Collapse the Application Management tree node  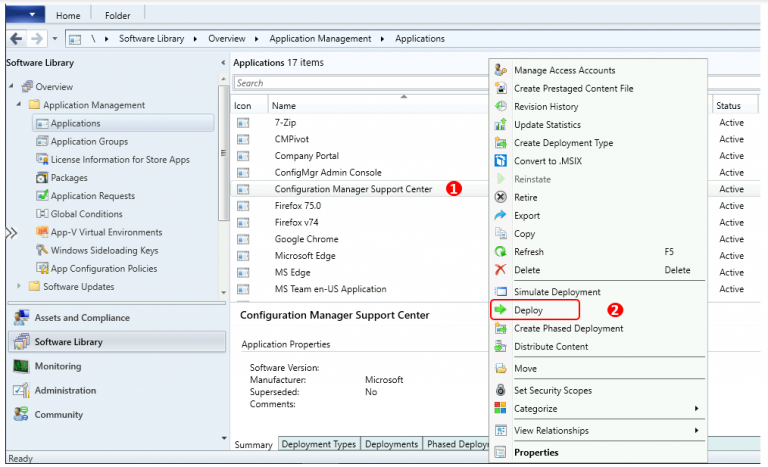pos(20,106)
